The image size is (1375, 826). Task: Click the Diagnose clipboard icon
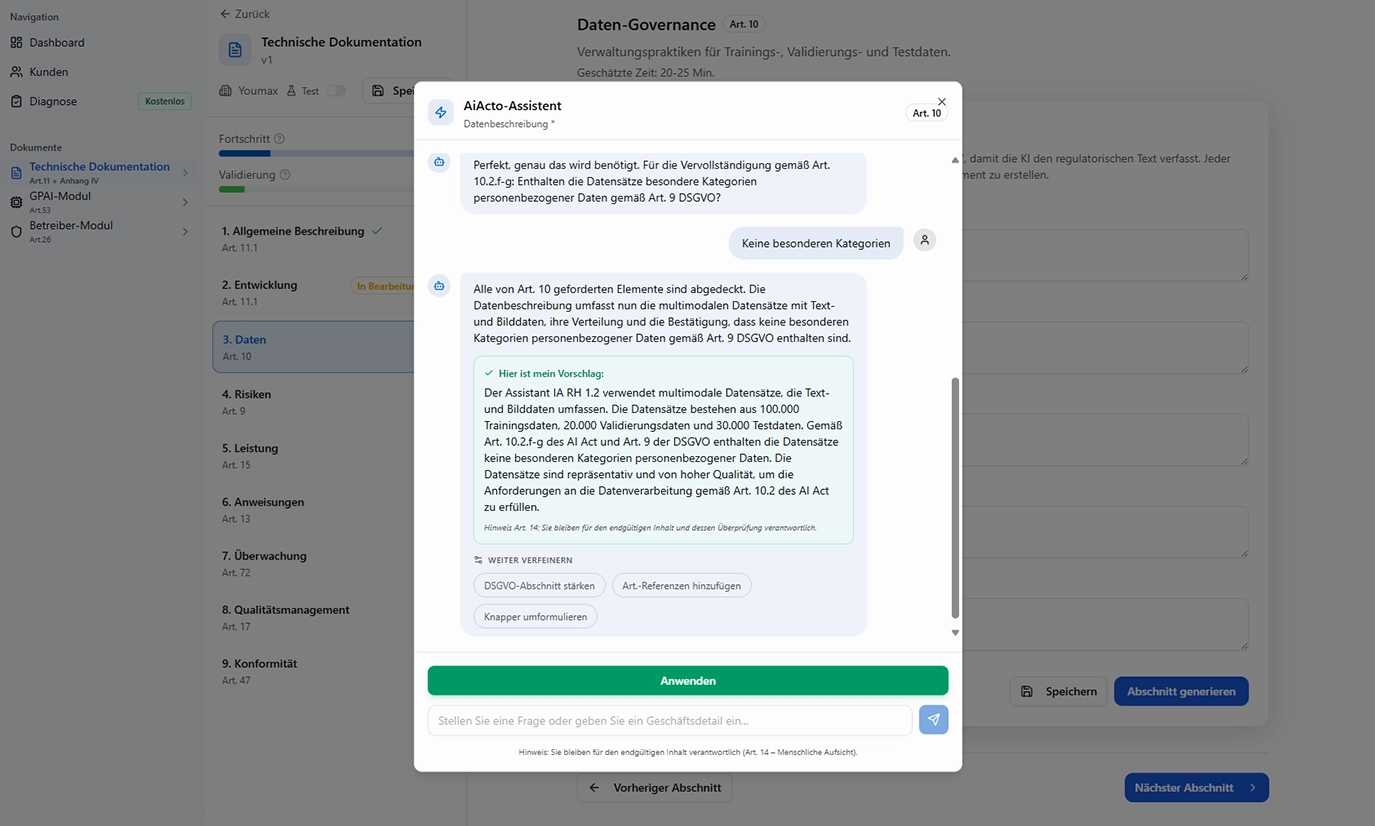[16, 101]
